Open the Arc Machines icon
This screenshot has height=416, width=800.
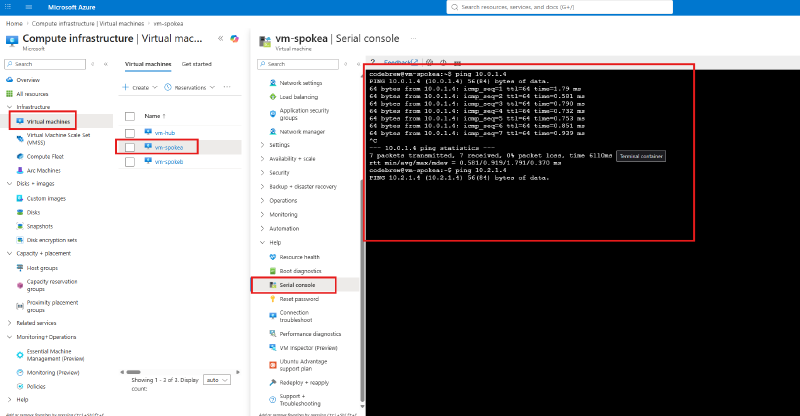click(x=20, y=170)
